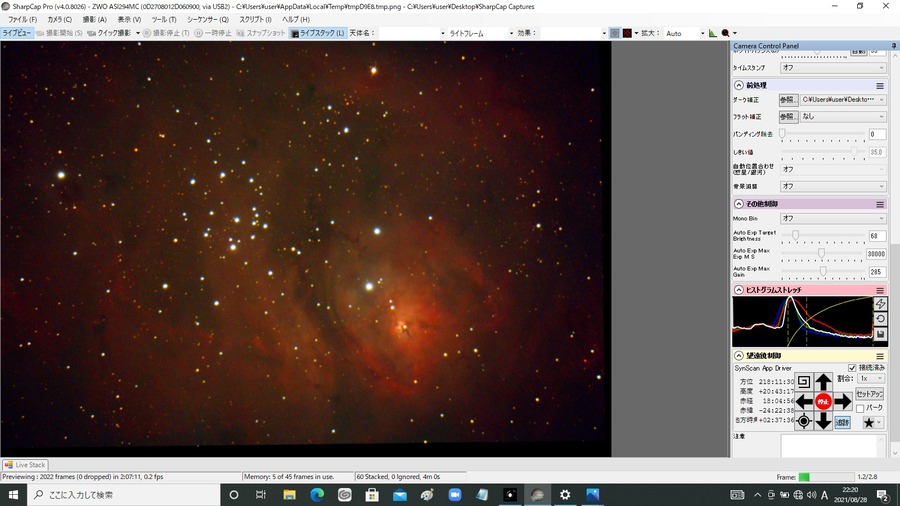
Task: Click the Windows Start button
Action: tap(13, 495)
